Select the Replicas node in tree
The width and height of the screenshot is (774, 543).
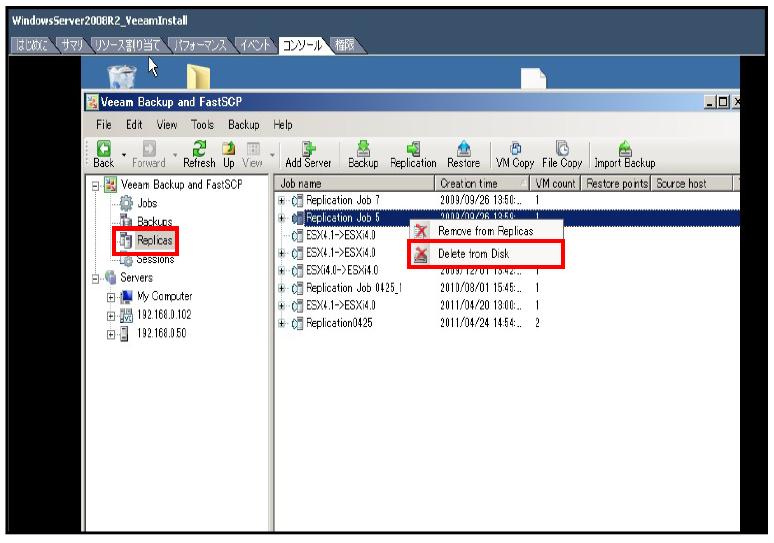155,240
